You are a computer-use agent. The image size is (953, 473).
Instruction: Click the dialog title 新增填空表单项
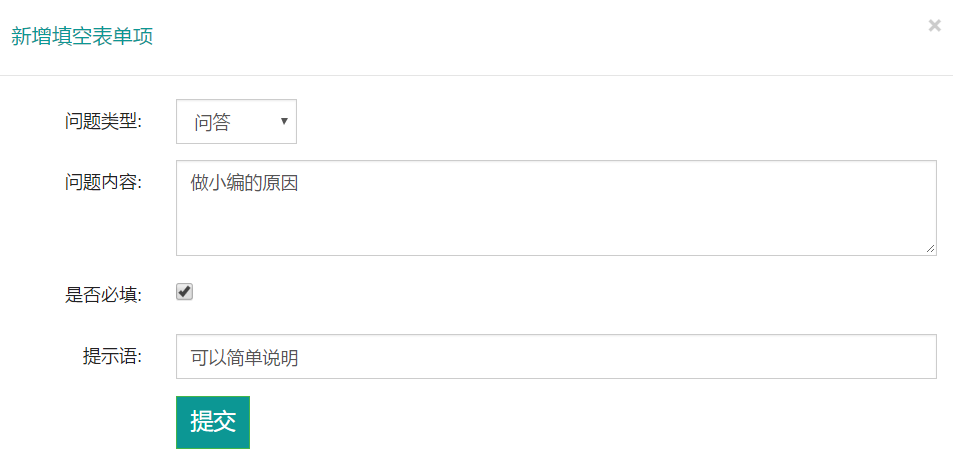click(82, 37)
